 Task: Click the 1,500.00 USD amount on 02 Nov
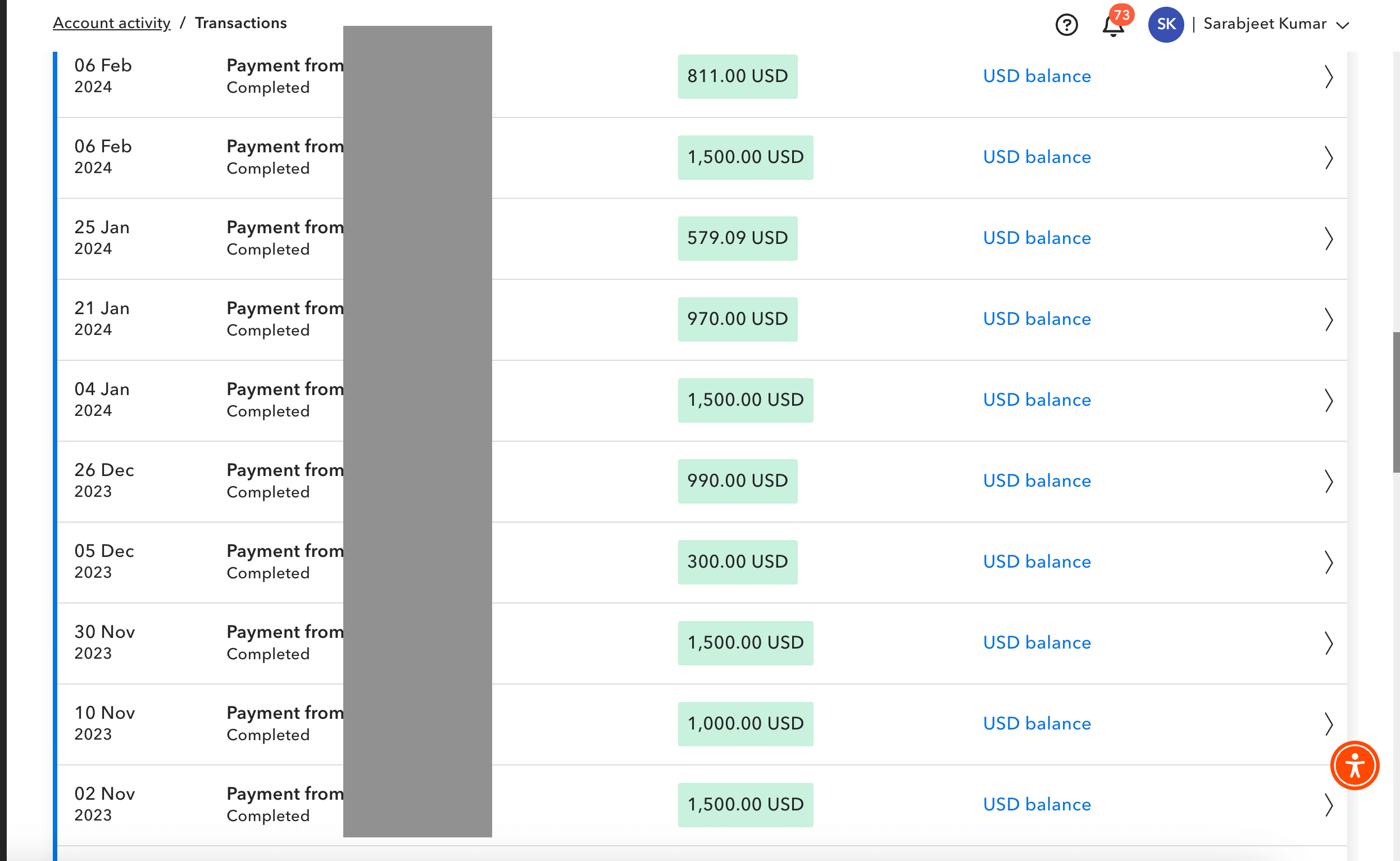[745, 804]
